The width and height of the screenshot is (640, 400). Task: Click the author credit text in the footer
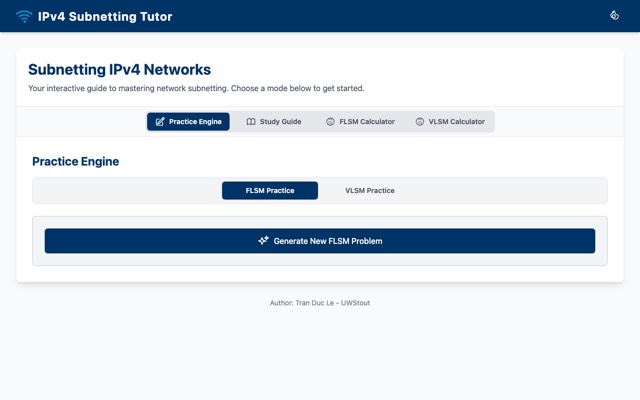point(320,303)
